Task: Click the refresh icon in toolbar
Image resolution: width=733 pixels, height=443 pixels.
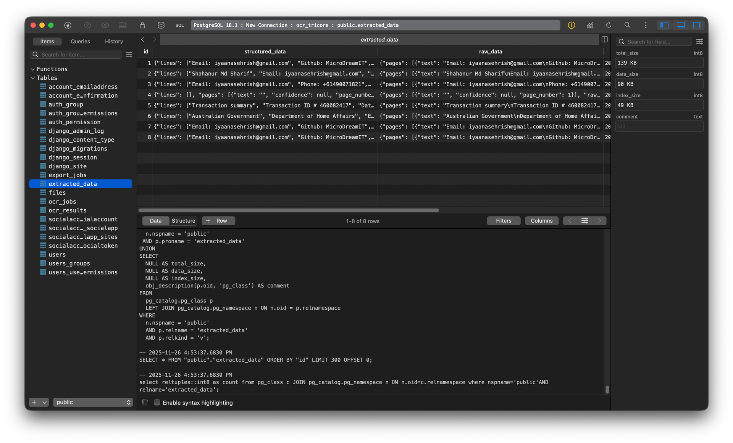Action: [607, 24]
